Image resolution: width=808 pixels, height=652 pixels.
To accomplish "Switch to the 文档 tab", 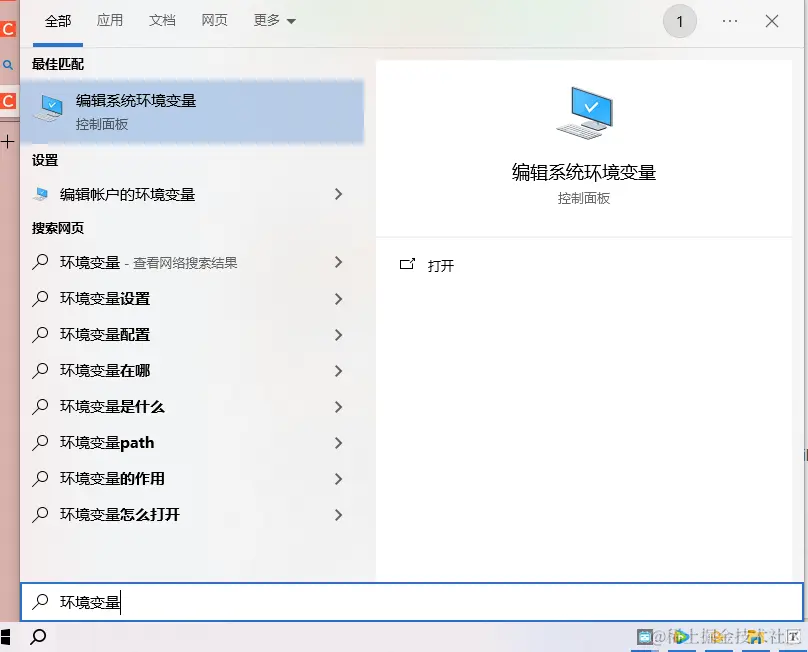I will coord(162,20).
